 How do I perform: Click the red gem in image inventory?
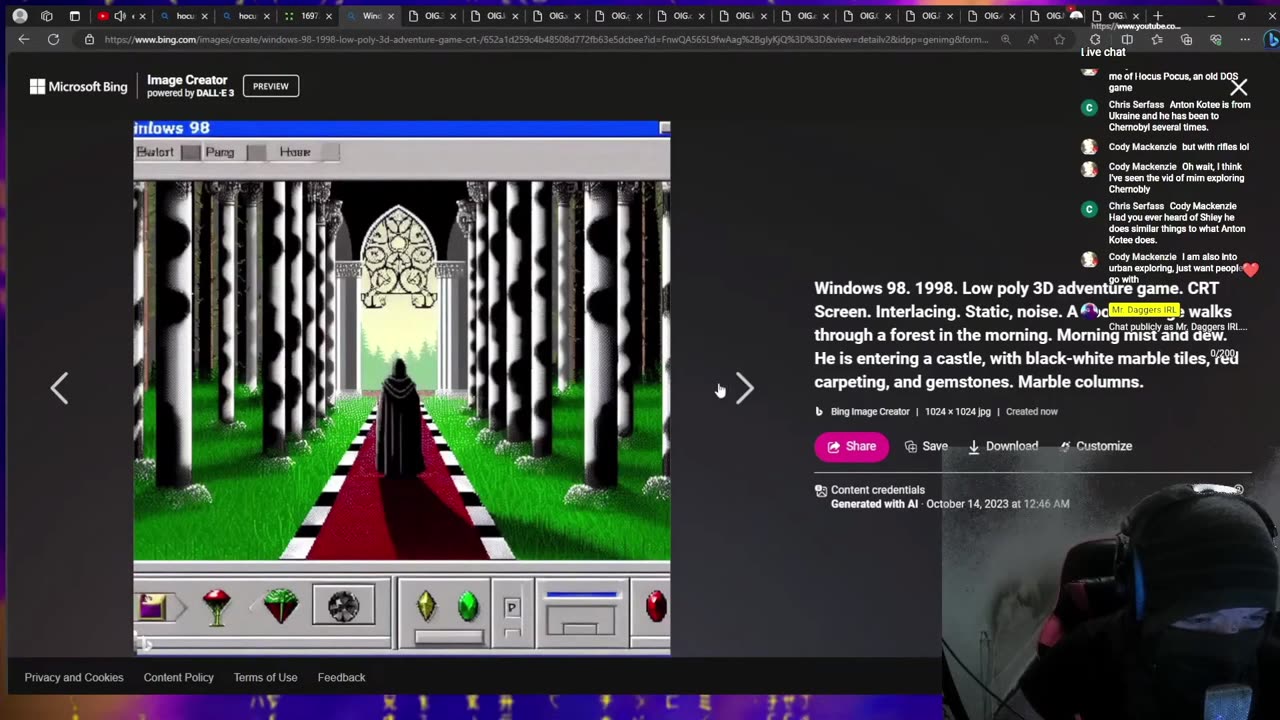pyautogui.click(x=656, y=606)
